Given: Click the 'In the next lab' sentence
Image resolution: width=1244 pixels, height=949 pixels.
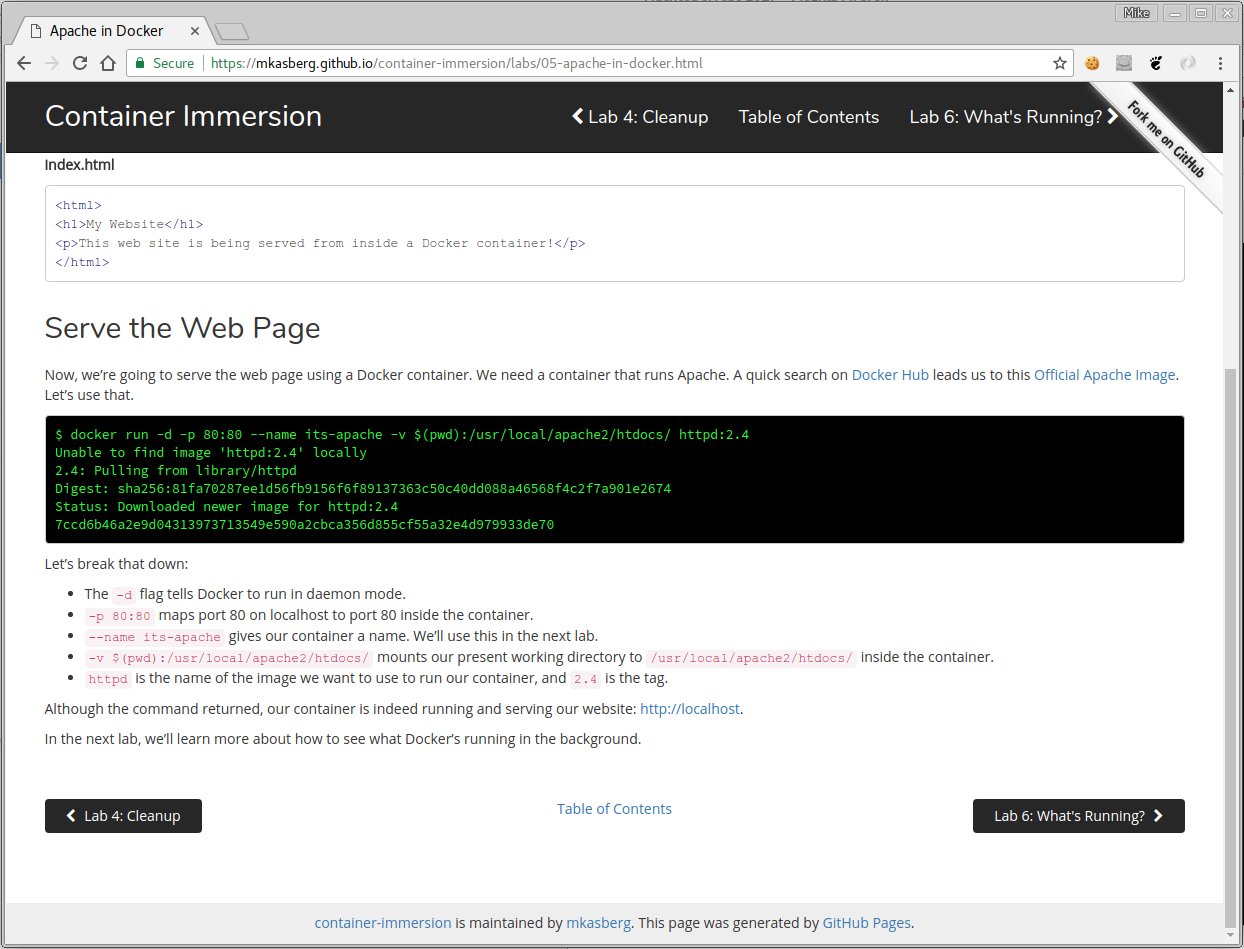Looking at the screenshot, I should point(343,740).
